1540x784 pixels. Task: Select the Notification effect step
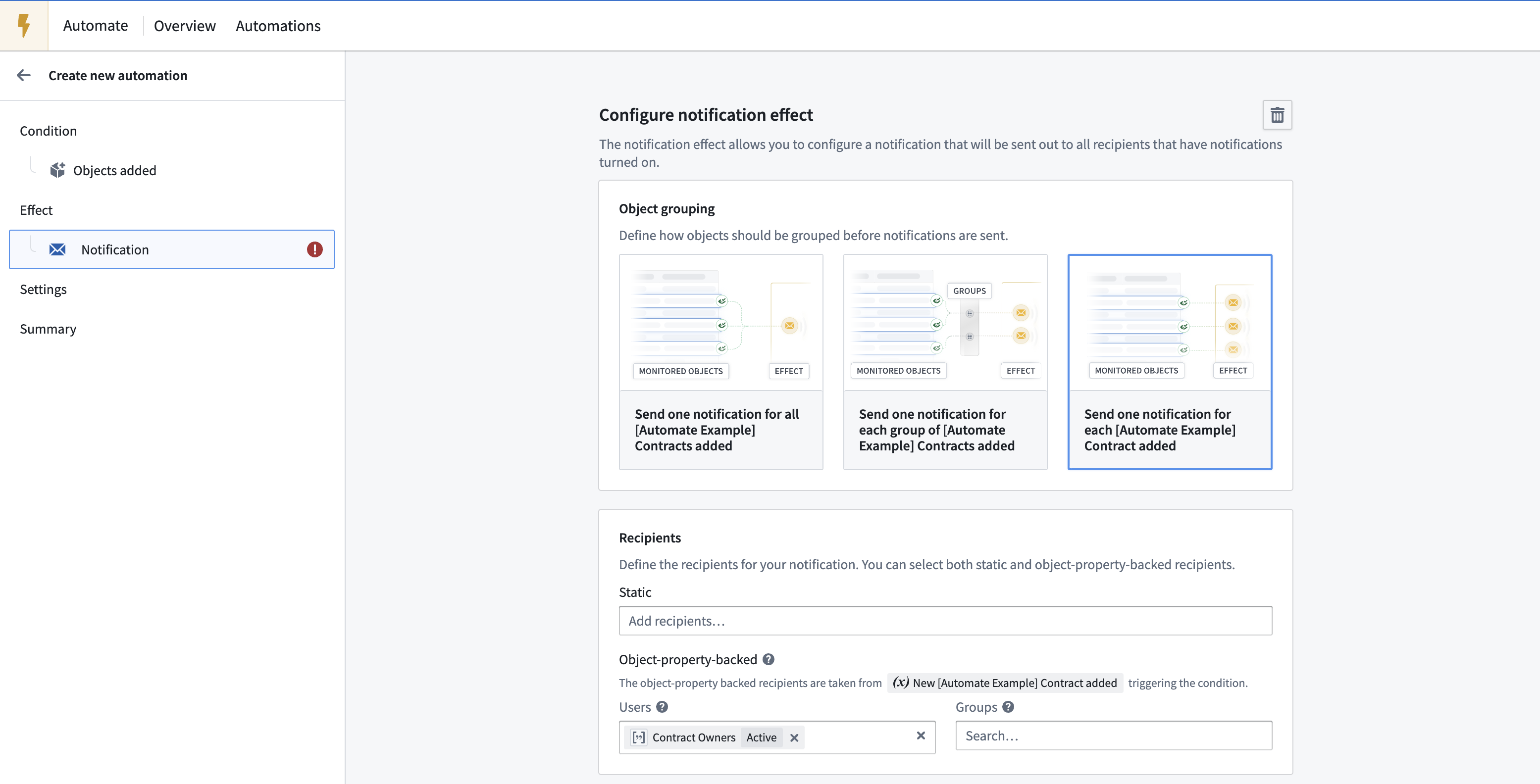tap(172, 249)
